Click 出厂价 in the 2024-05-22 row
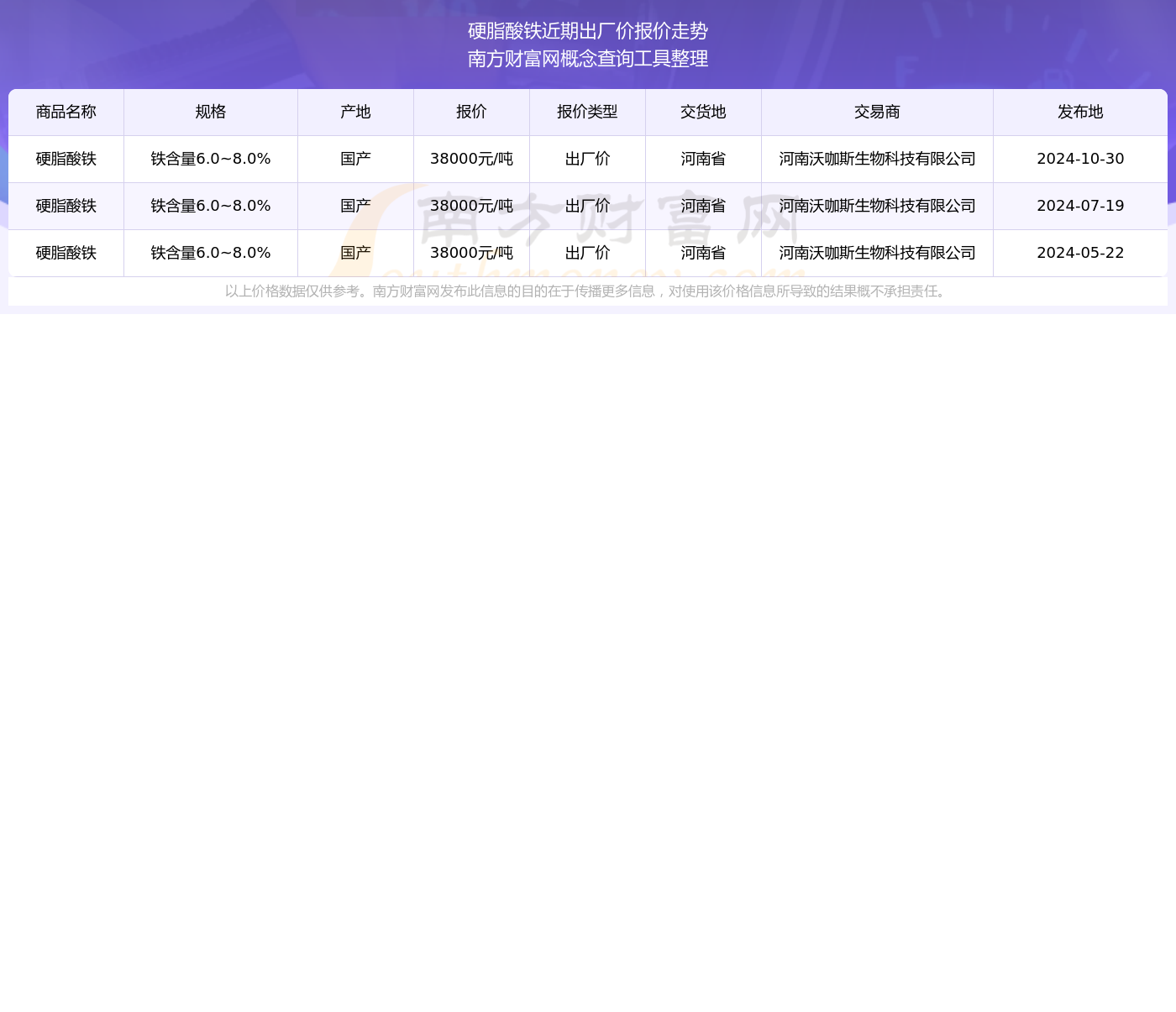The height and width of the screenshot is (1012, 1176). coord(587,253)
